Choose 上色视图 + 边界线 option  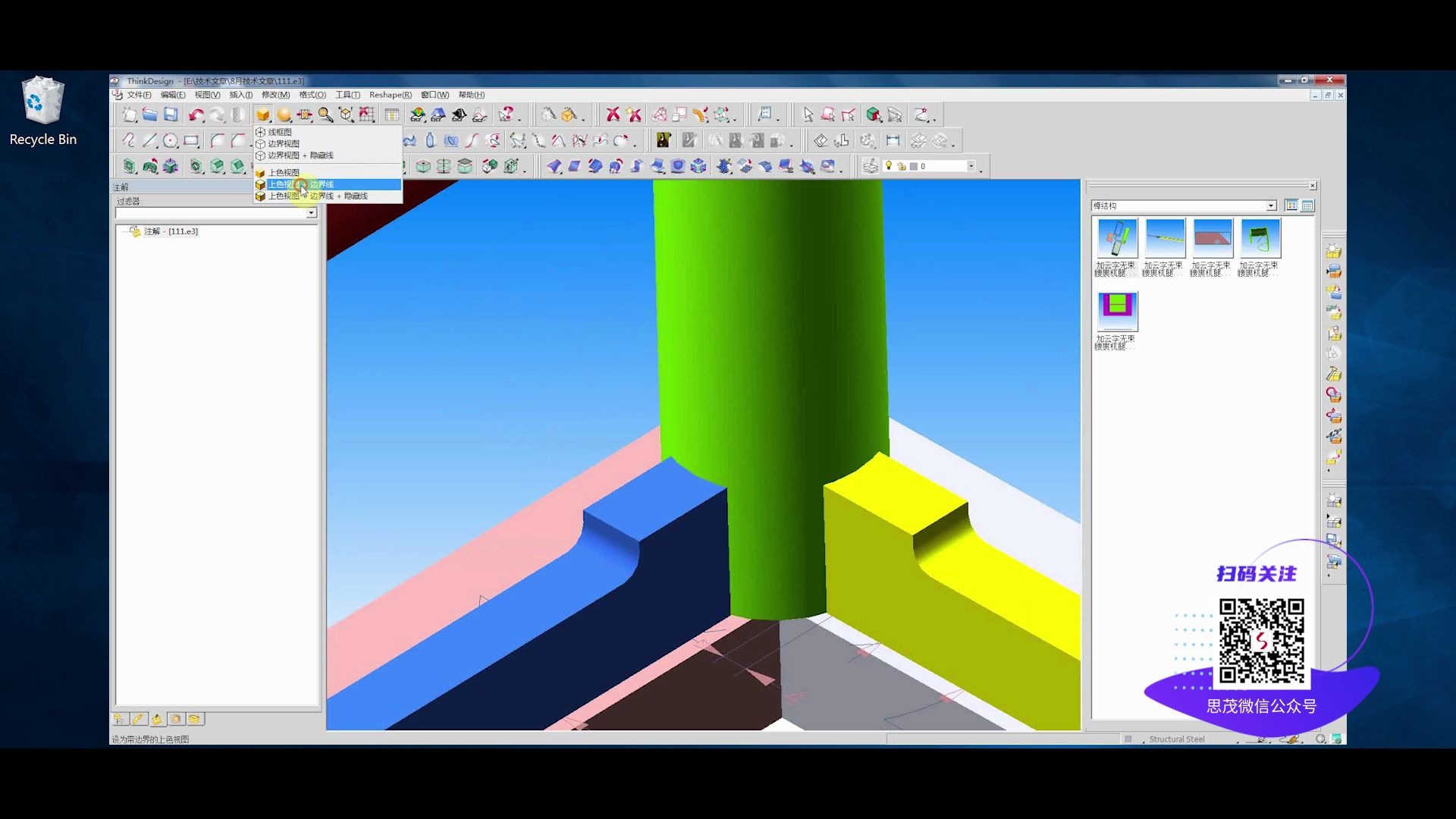328,184
